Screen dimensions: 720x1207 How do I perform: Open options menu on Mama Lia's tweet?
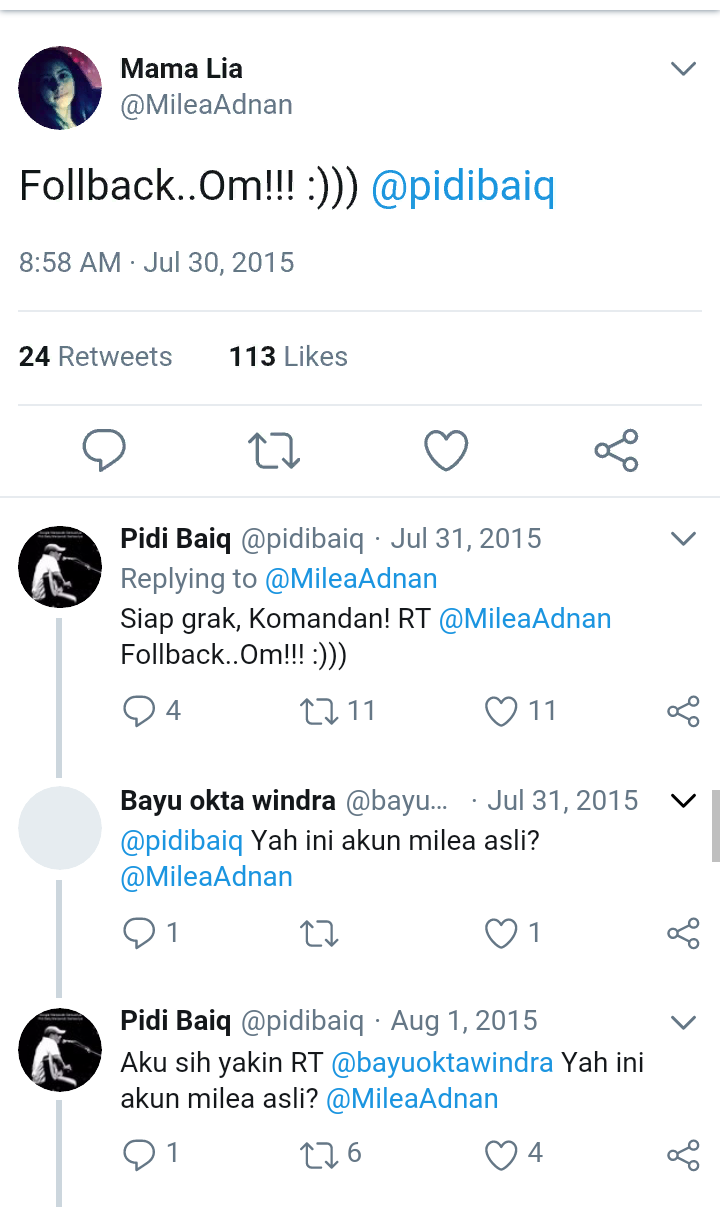(x=683, y=68)
